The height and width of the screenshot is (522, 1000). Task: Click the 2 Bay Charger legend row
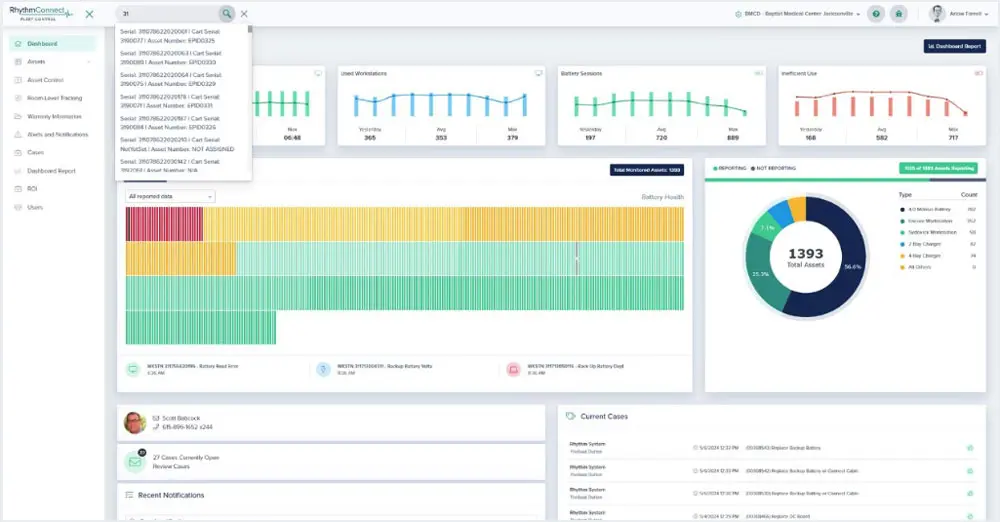coord(938,244)
